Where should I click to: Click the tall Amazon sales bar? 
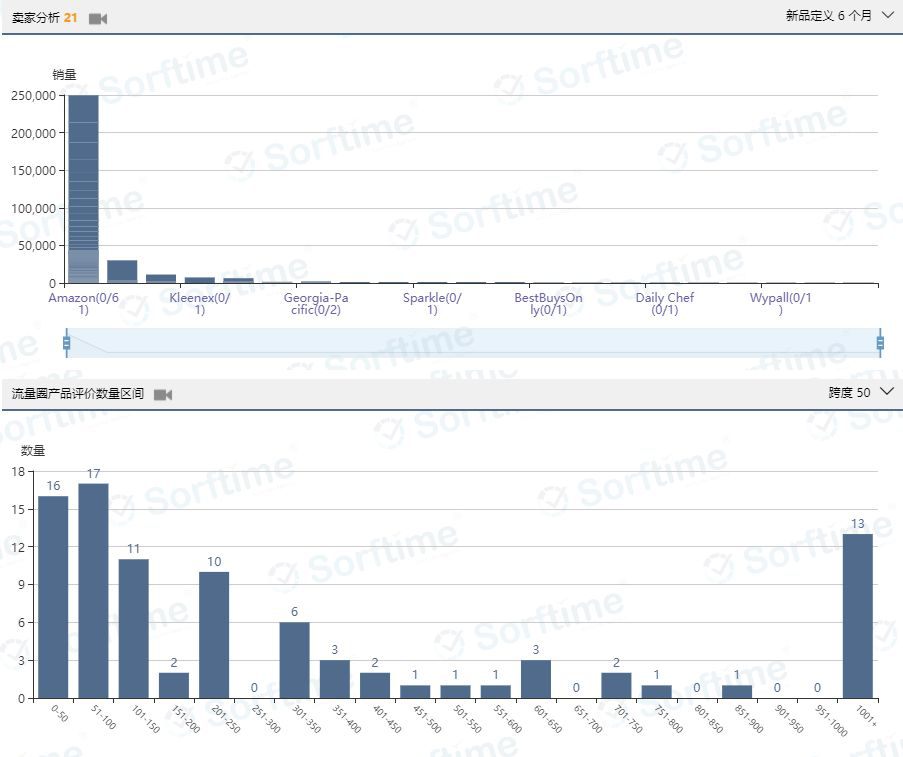[x=83, y=189]
